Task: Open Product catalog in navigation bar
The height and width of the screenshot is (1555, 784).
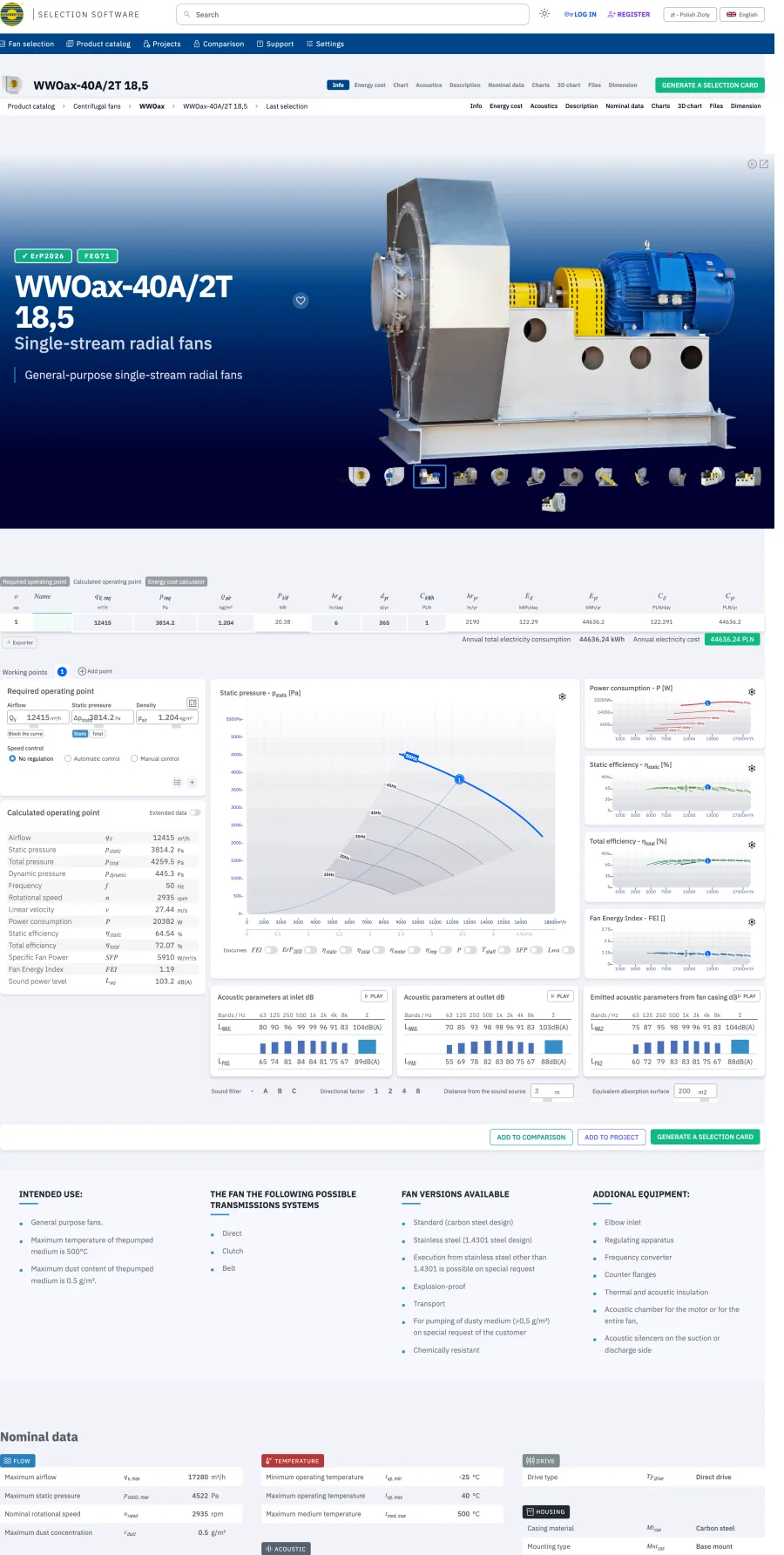Action: (x=98, y=44)
